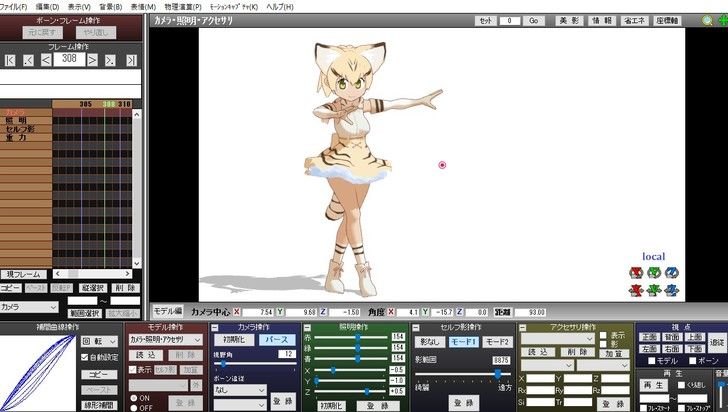Open the 物理演算(P) menu
Screen dimensions: 728x412
coord(183,7)
